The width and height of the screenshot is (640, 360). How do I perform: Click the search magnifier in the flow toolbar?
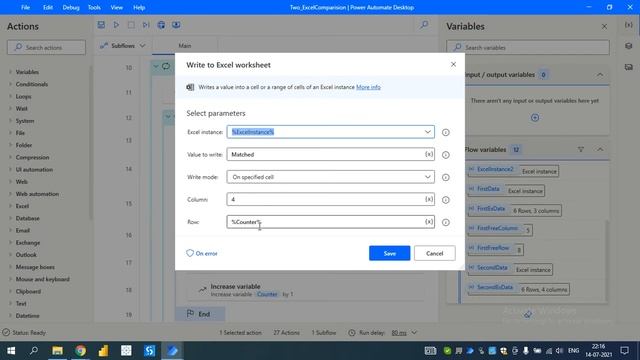point(424,25)
